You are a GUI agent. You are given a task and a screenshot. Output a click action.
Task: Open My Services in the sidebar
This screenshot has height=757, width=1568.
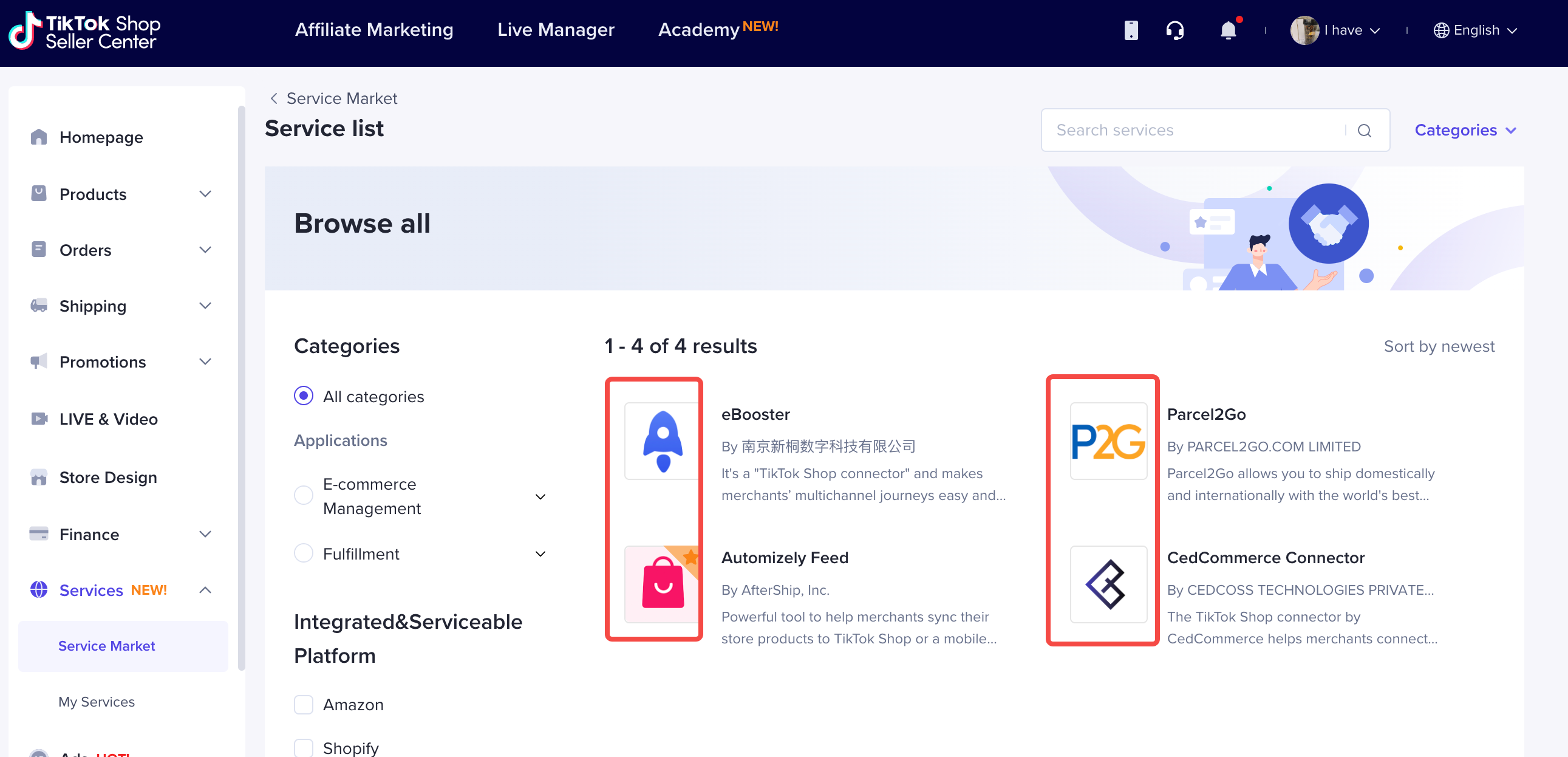96,702
